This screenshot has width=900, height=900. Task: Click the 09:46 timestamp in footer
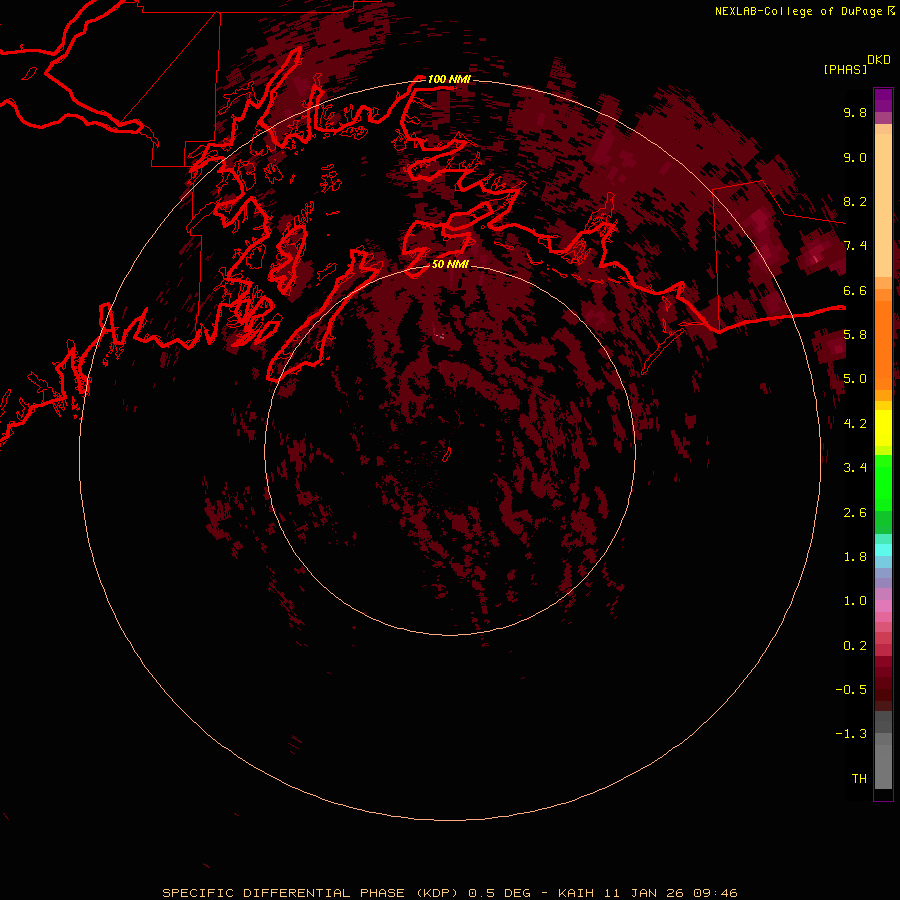(715, 893)
